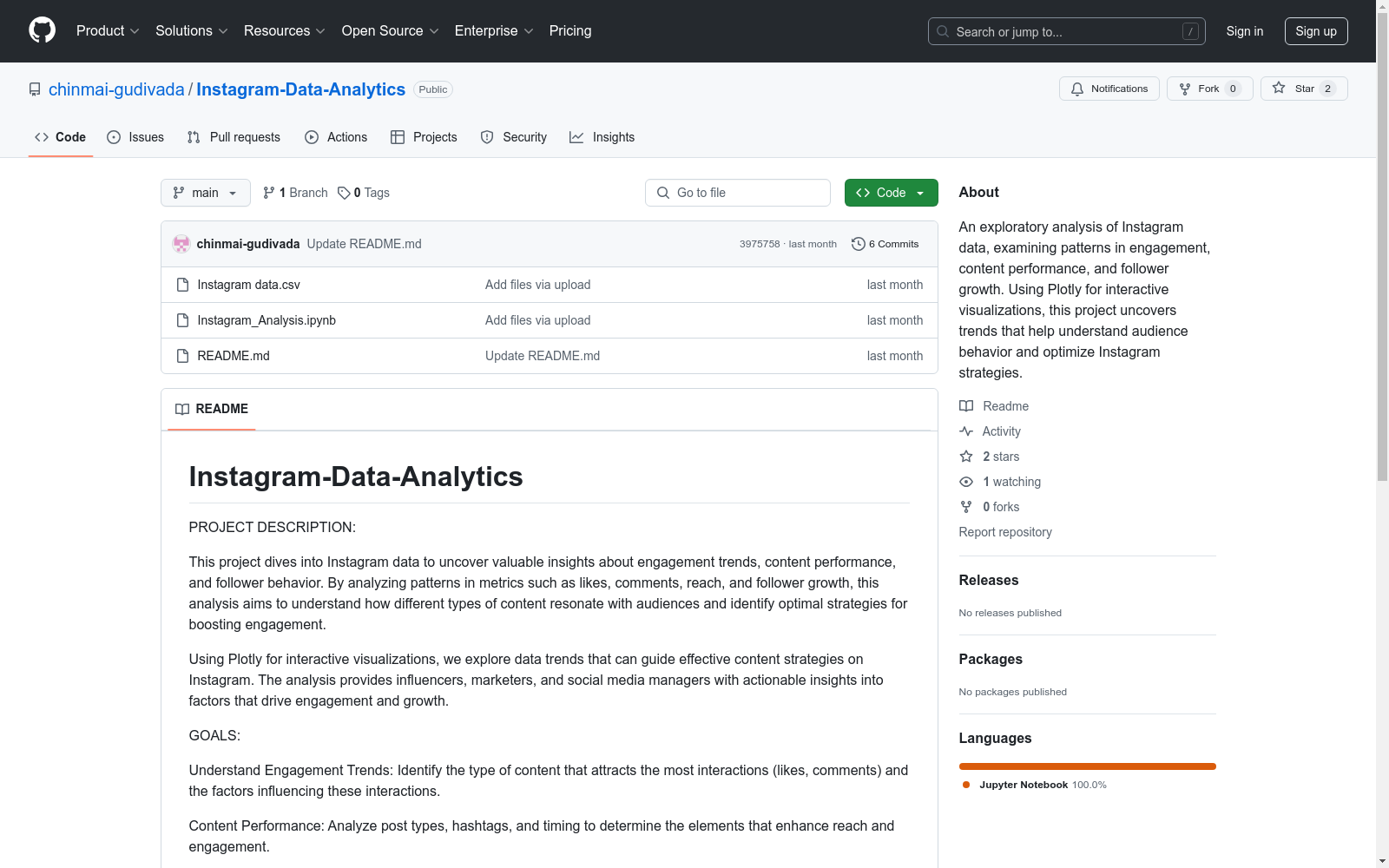This screenshot has height=868, width=1389.
Task: View the 1 Branch link
Action: (x=295, y=193)
